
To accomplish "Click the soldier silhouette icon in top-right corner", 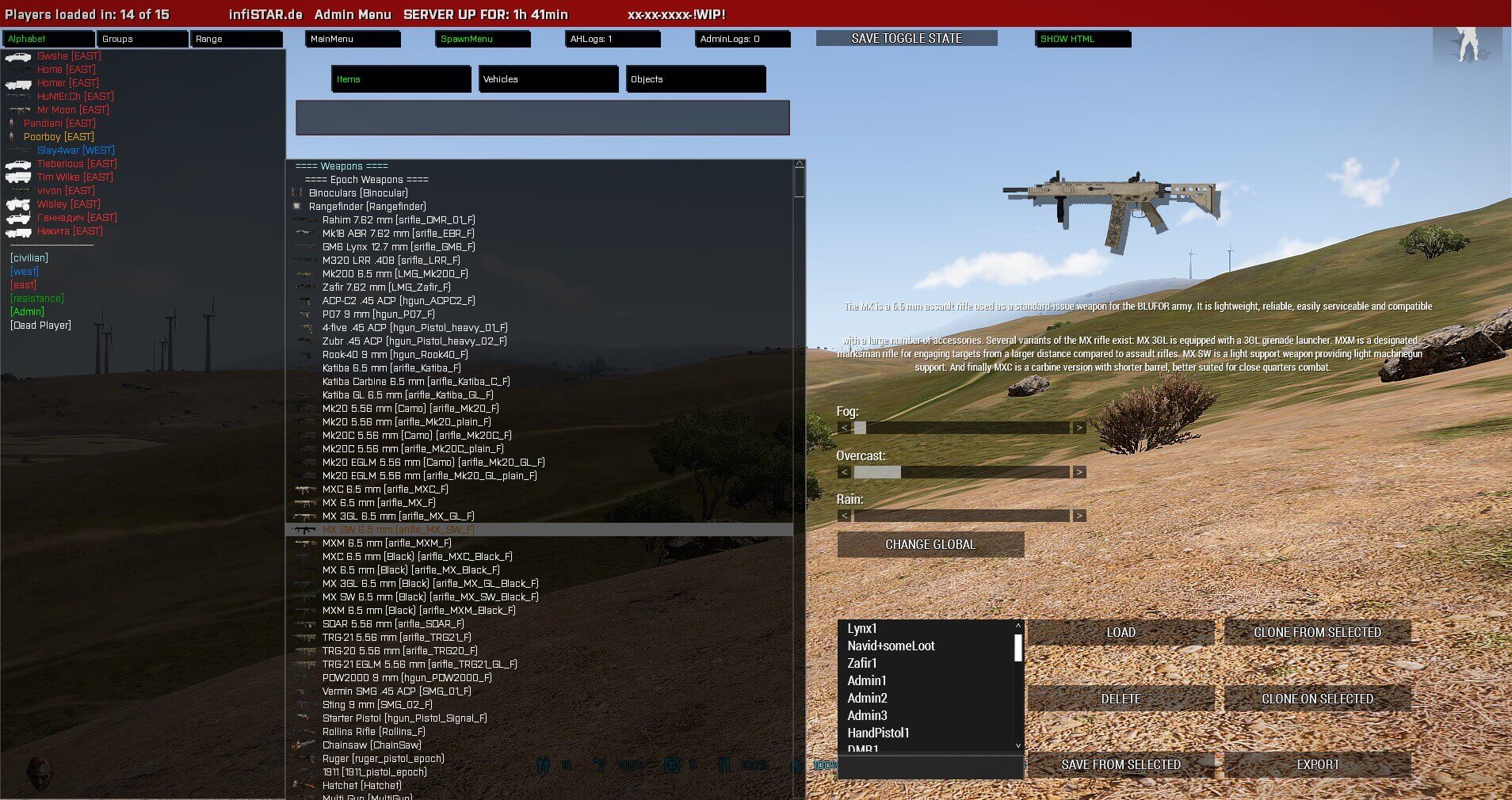I will point(1468,44).
